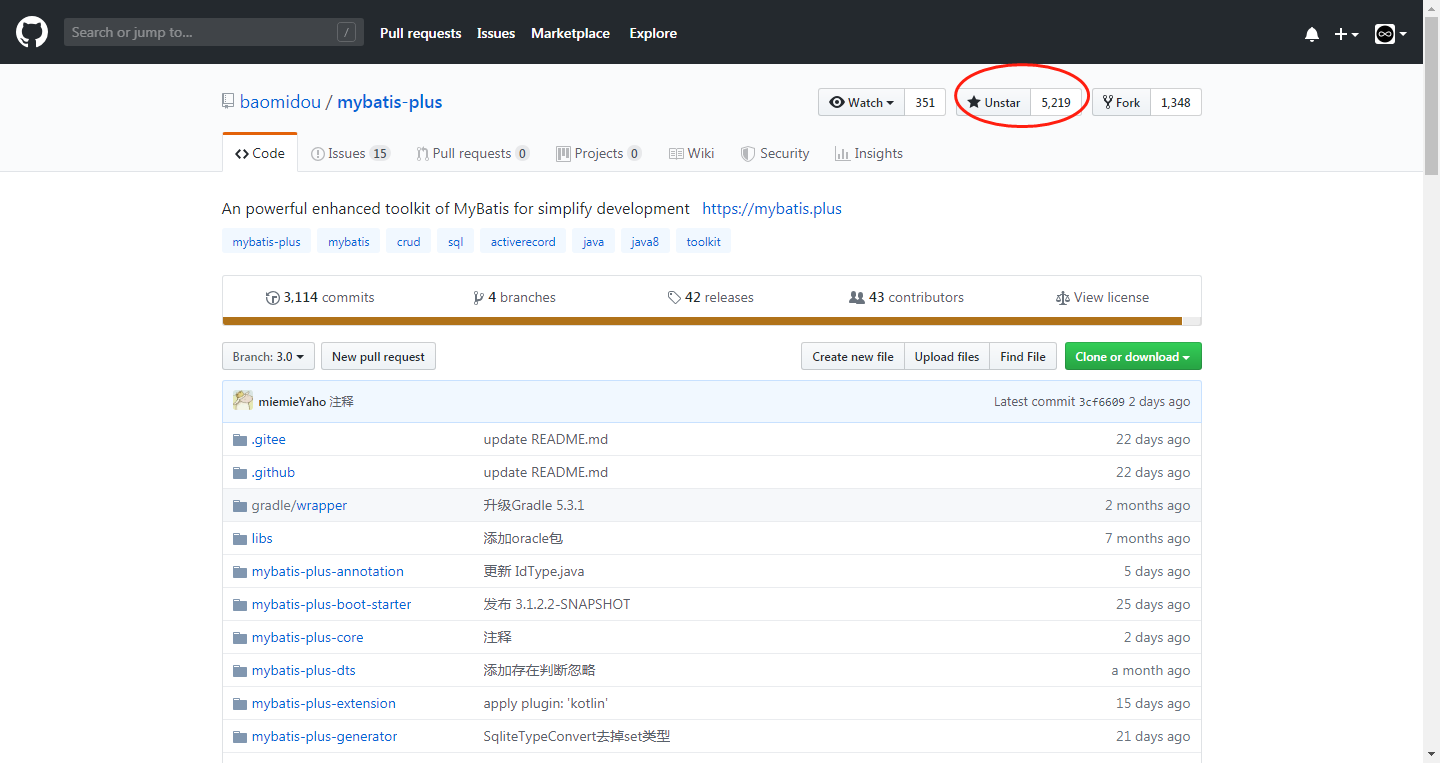Open the notifications bell
The width and height of the screenshot is (1440, 763).
1312,34
